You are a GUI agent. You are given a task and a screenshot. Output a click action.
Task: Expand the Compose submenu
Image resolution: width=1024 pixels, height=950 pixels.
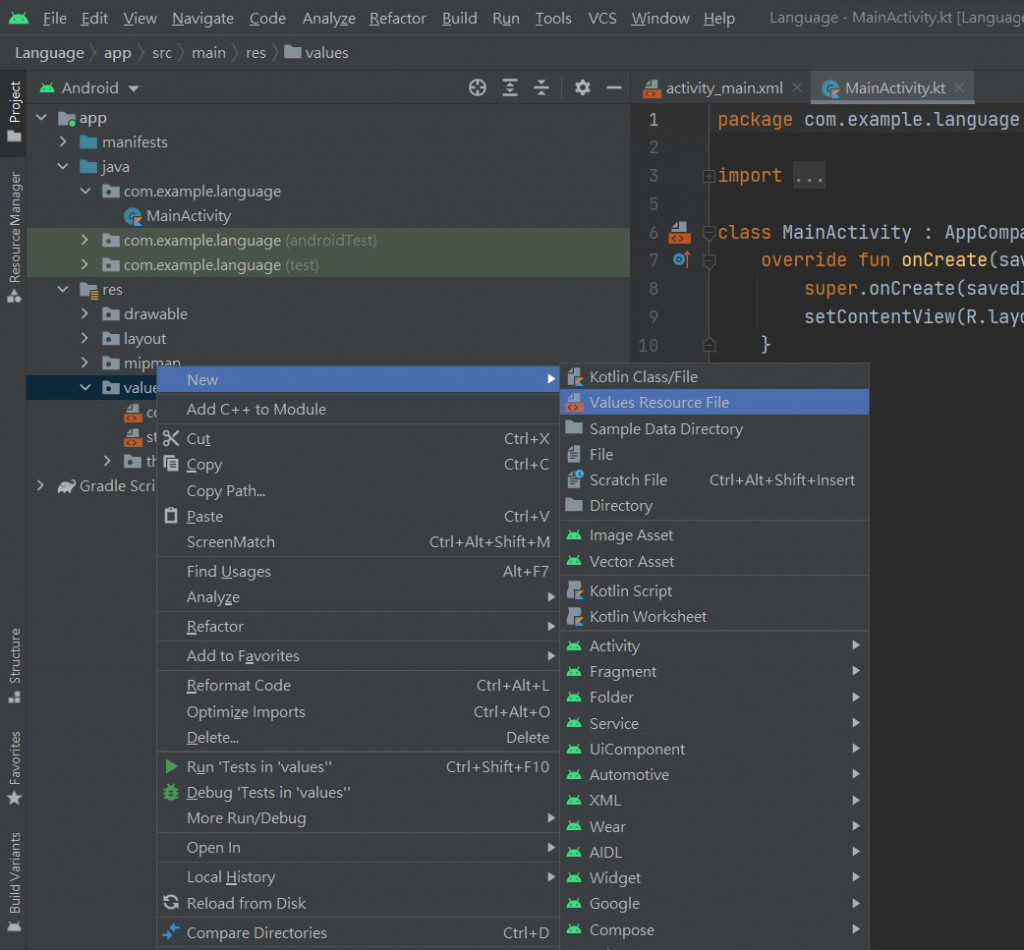pyautogui.click(x=714, y=930)
